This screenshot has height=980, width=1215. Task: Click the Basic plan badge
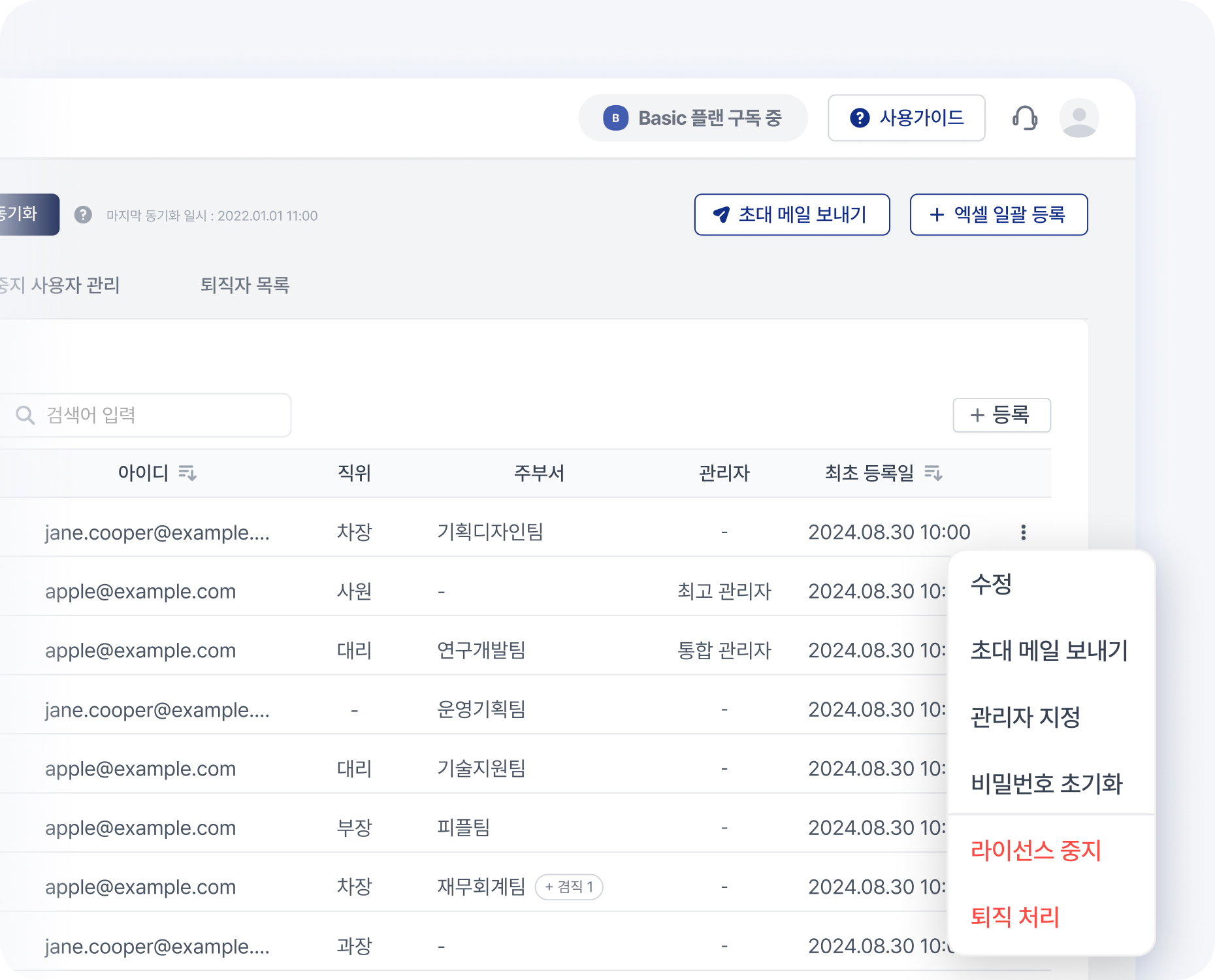[x=692, y=118]
